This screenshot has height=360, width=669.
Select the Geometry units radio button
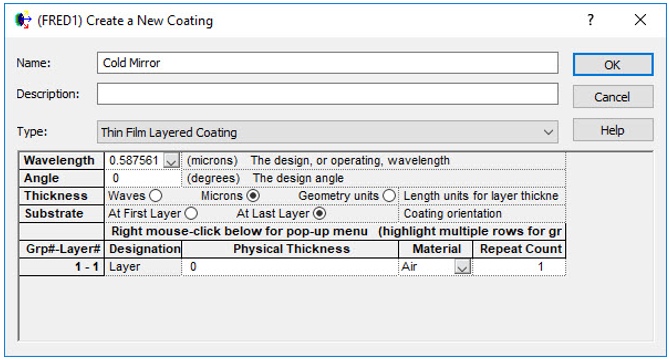point(389,196)
